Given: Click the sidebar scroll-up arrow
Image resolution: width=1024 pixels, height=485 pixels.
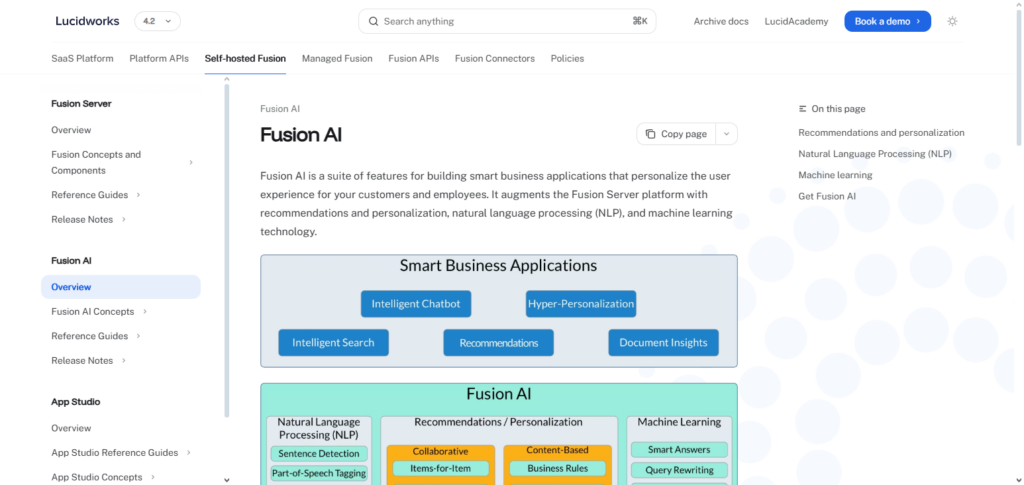Looking at the screenshot, I should click(x=227, y=79).
